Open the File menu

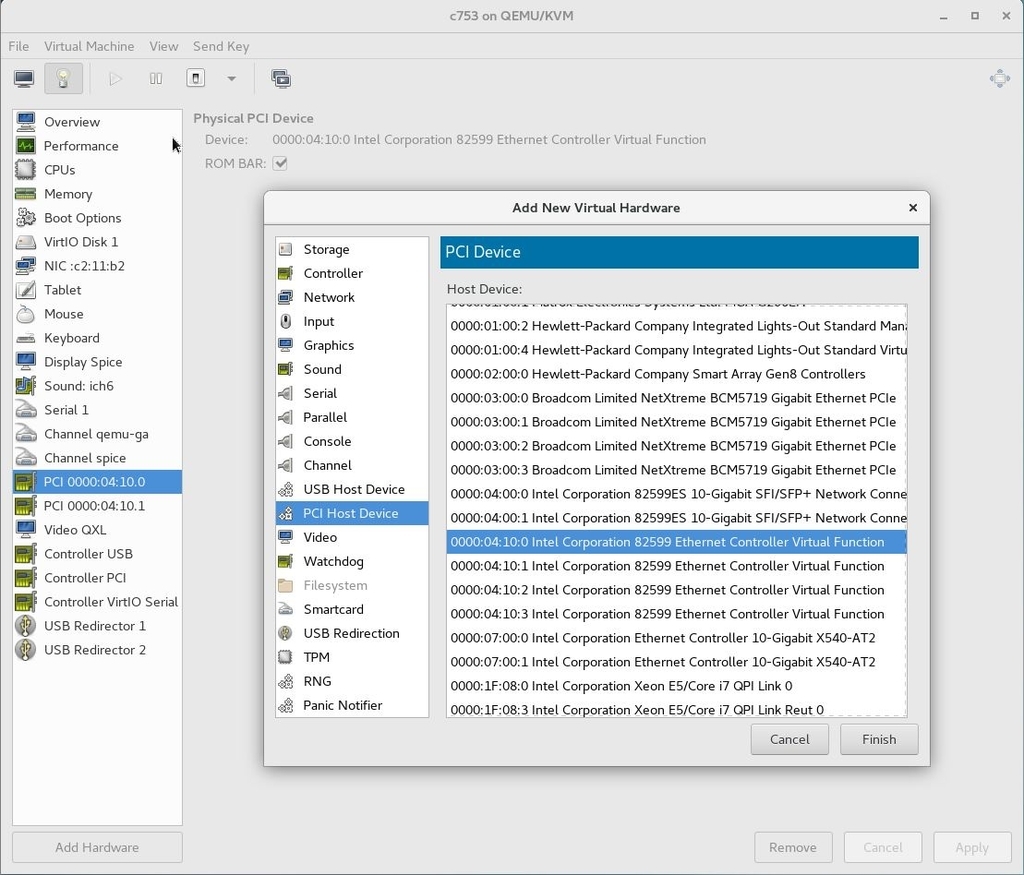click(18, 46)
